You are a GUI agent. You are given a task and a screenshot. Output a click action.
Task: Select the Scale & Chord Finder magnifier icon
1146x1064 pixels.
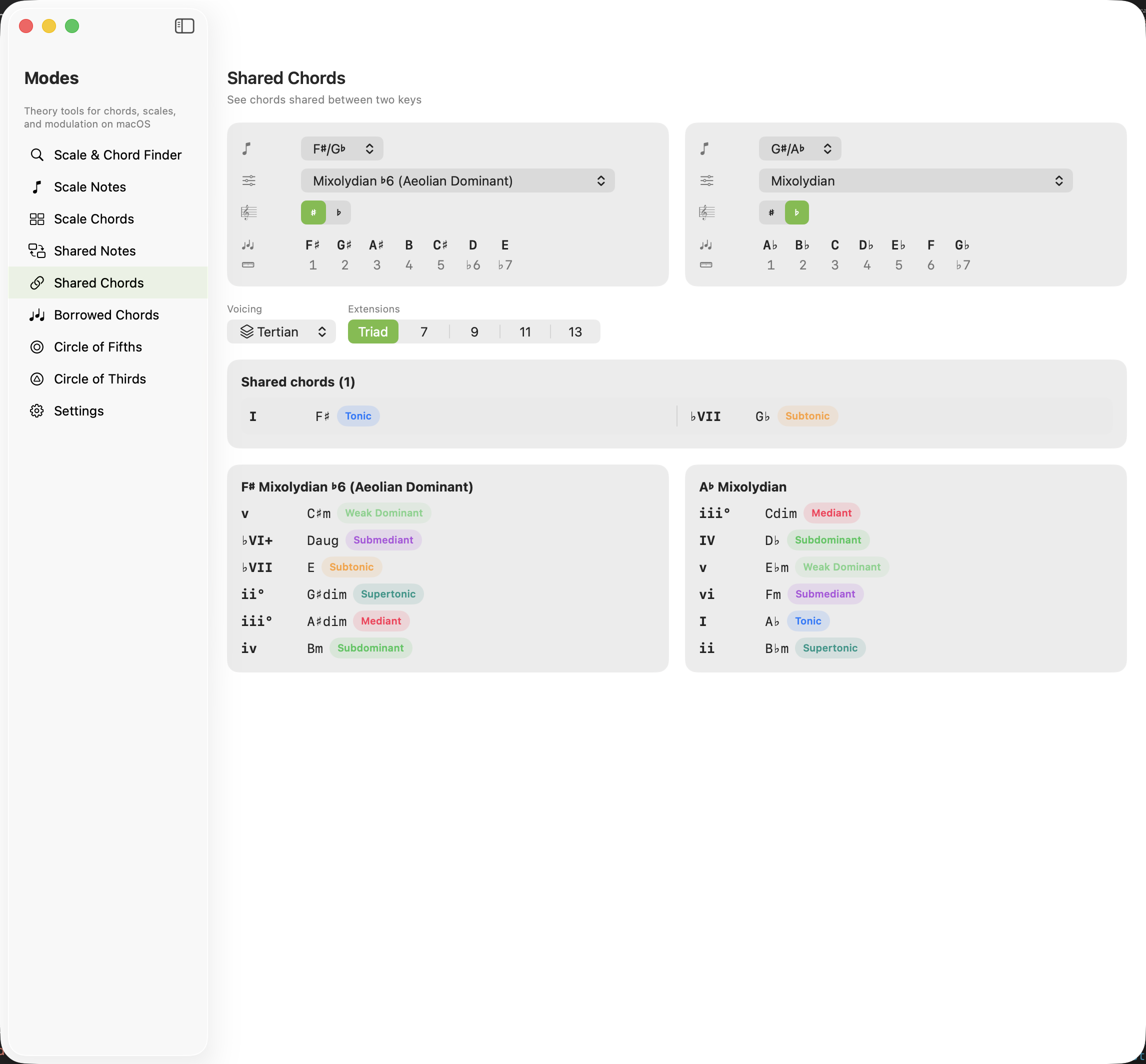[37, 154]
